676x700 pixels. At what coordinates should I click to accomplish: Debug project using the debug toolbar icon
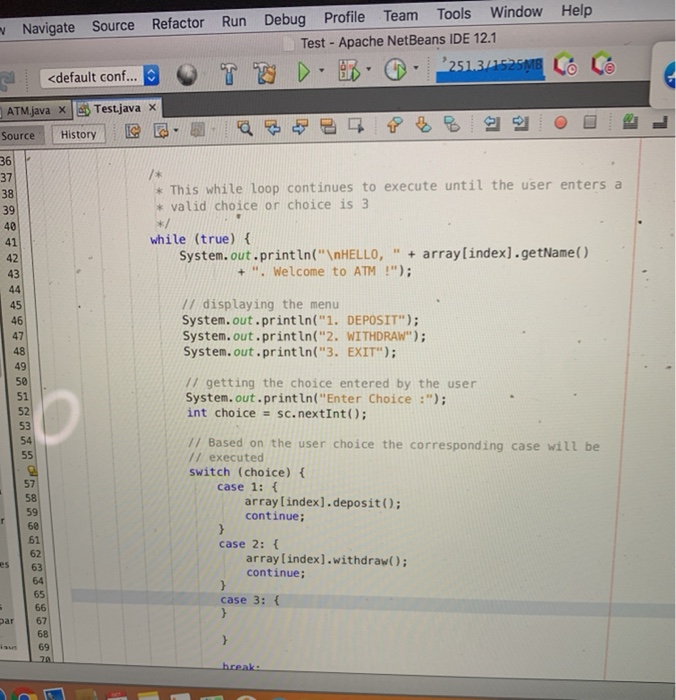350,71
